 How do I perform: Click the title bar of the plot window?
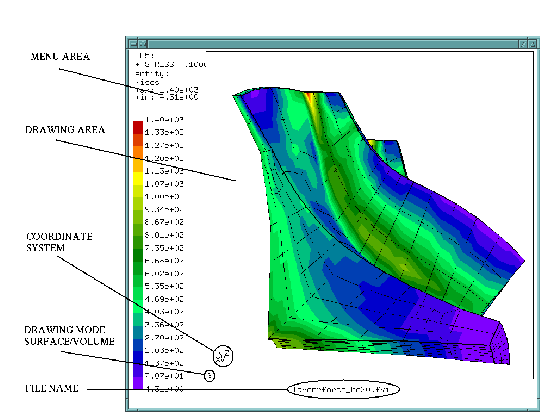pyautogui.click(x=333, y=44)
